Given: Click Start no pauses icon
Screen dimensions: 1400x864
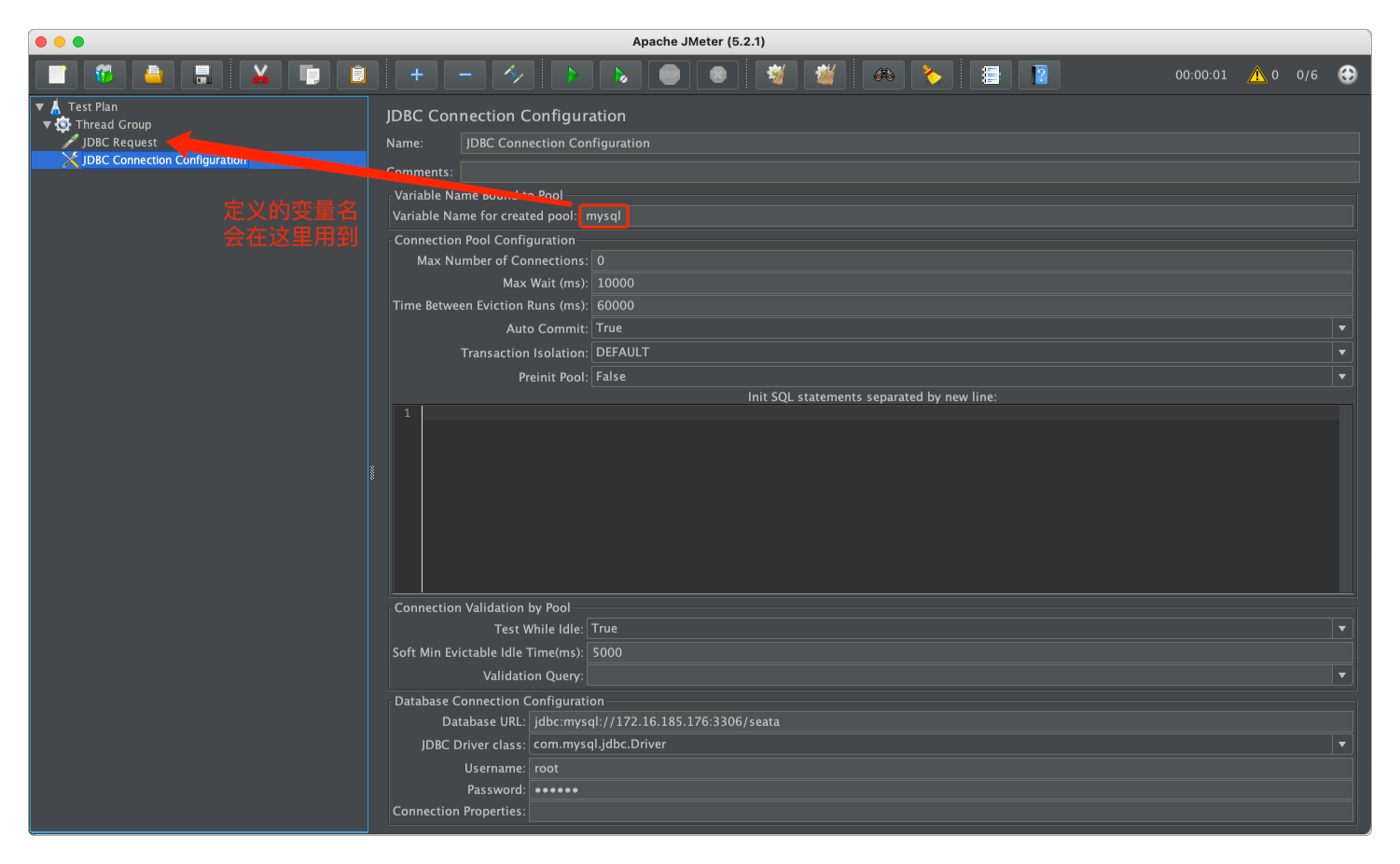Looking at the screenshot, I should [620, 75].
